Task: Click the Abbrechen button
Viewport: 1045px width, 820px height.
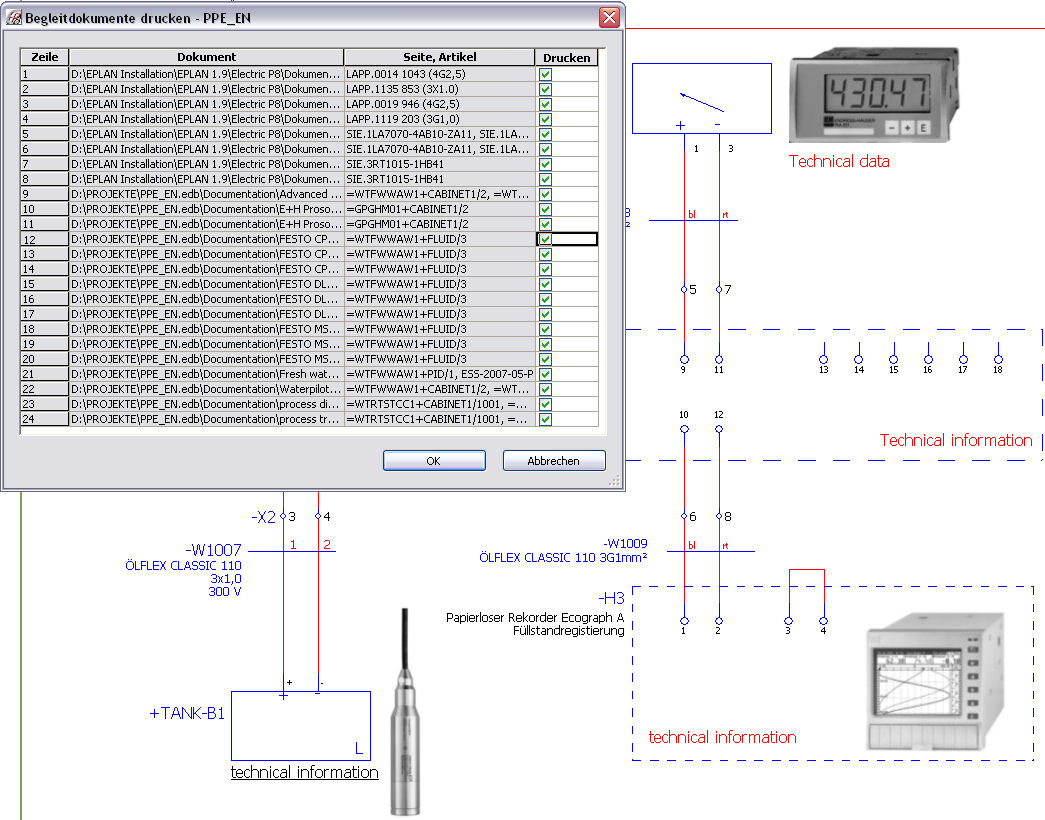Action: pyautogui.click(x=553, y=461)
